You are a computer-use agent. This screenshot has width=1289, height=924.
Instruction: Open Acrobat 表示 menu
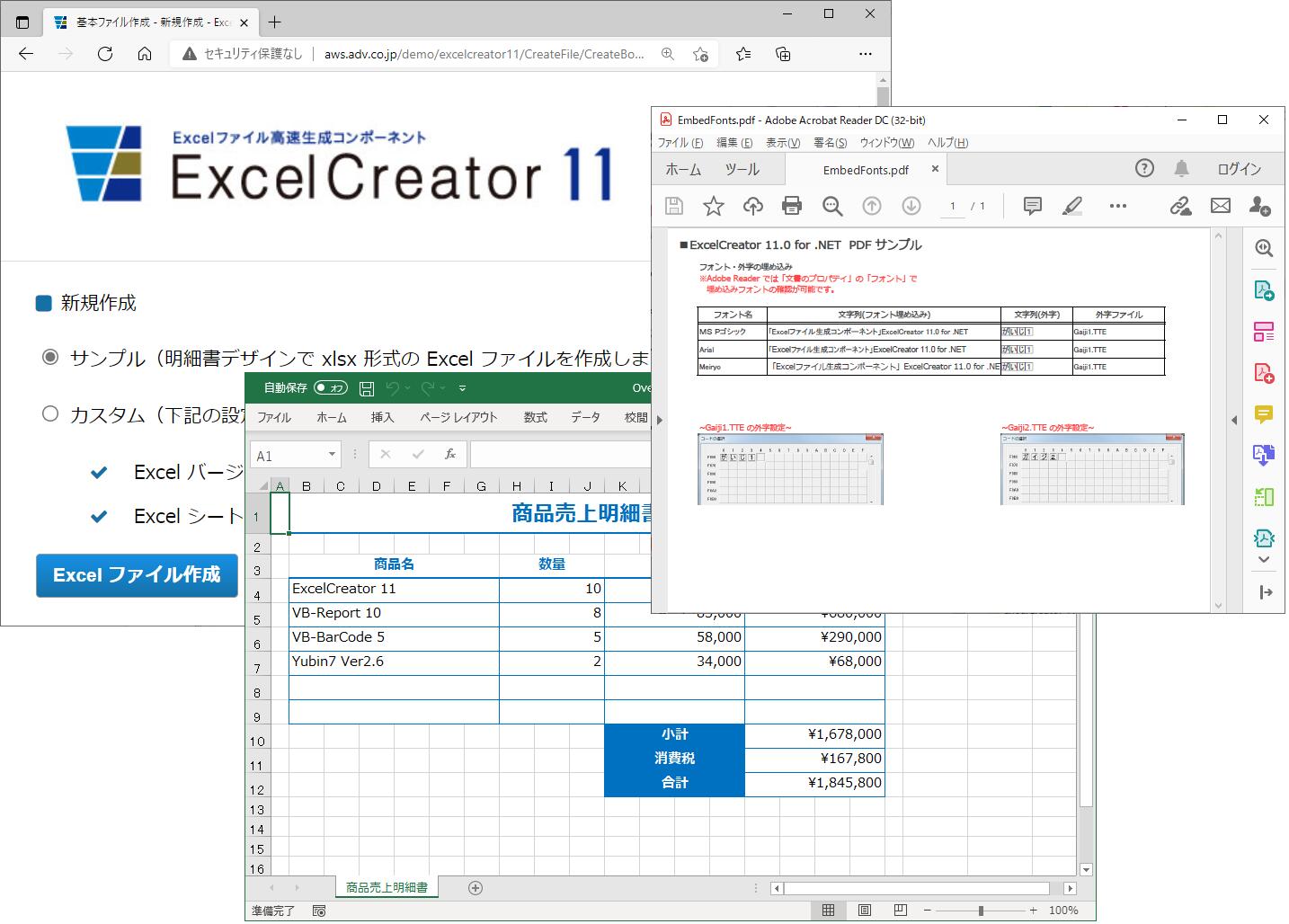tap(783, 143)
